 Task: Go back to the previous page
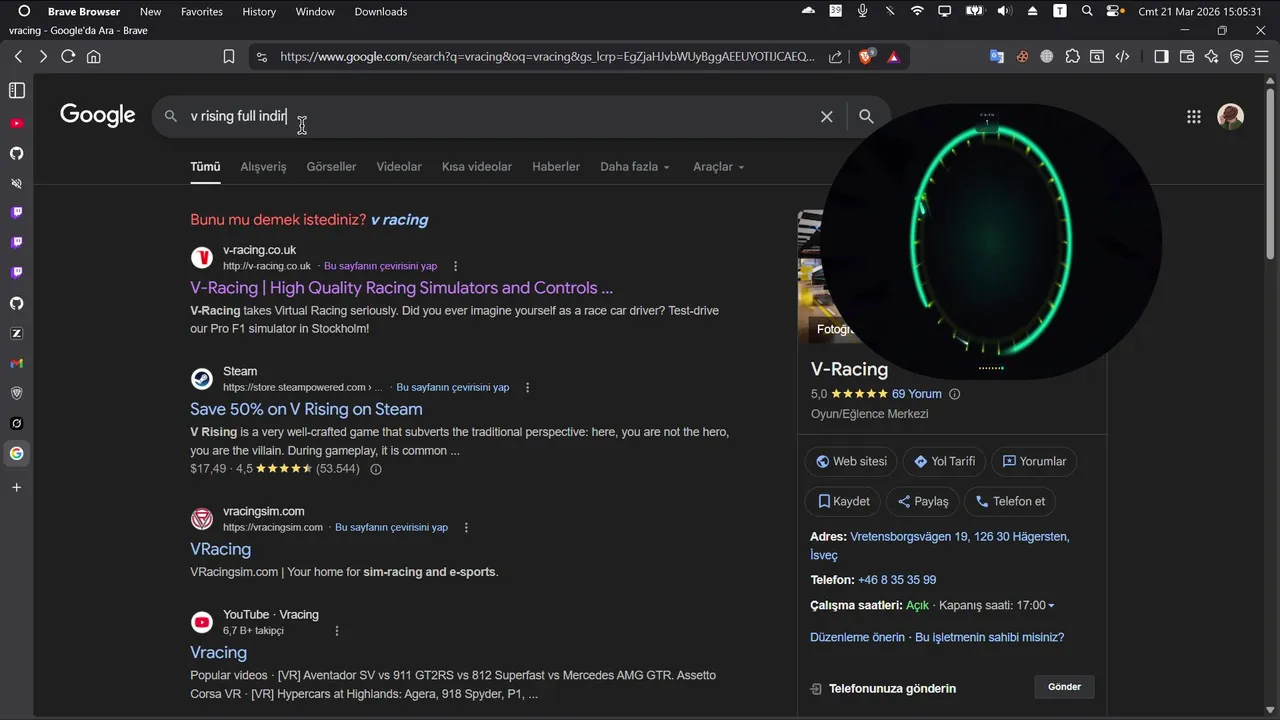click(18, 57)
